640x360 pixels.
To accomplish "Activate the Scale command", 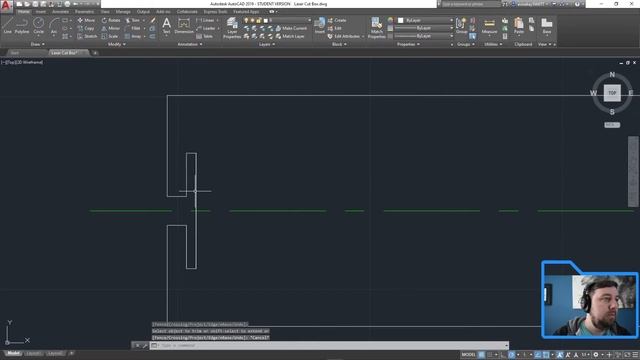I will (110, 36).
